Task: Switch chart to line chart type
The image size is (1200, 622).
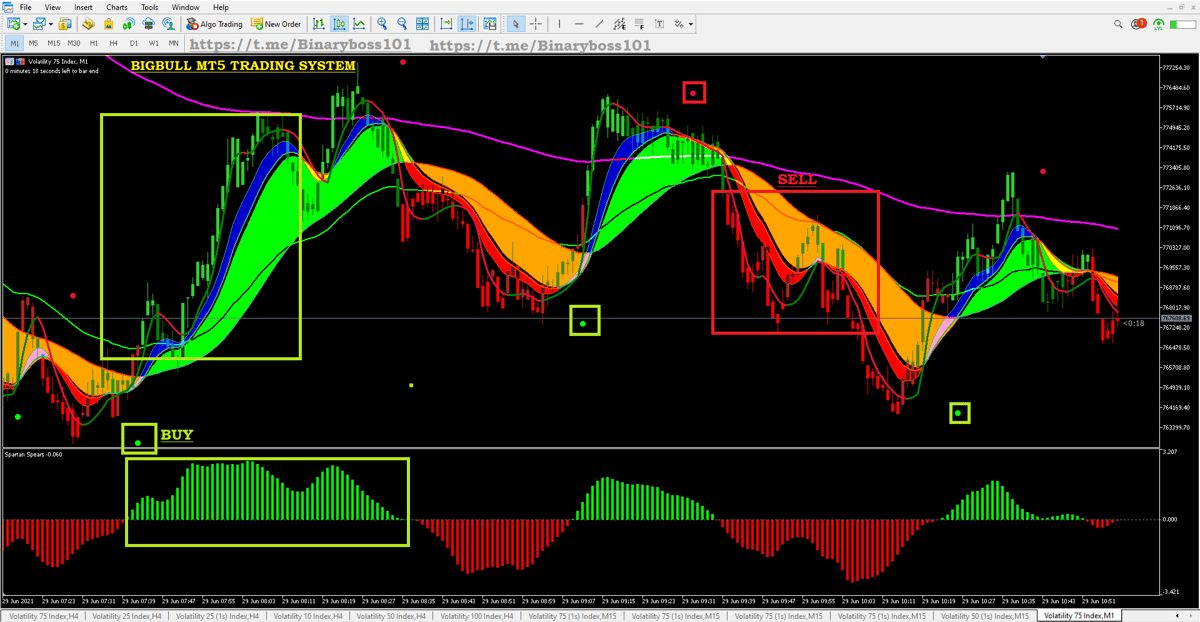Action: click(359, 24)
